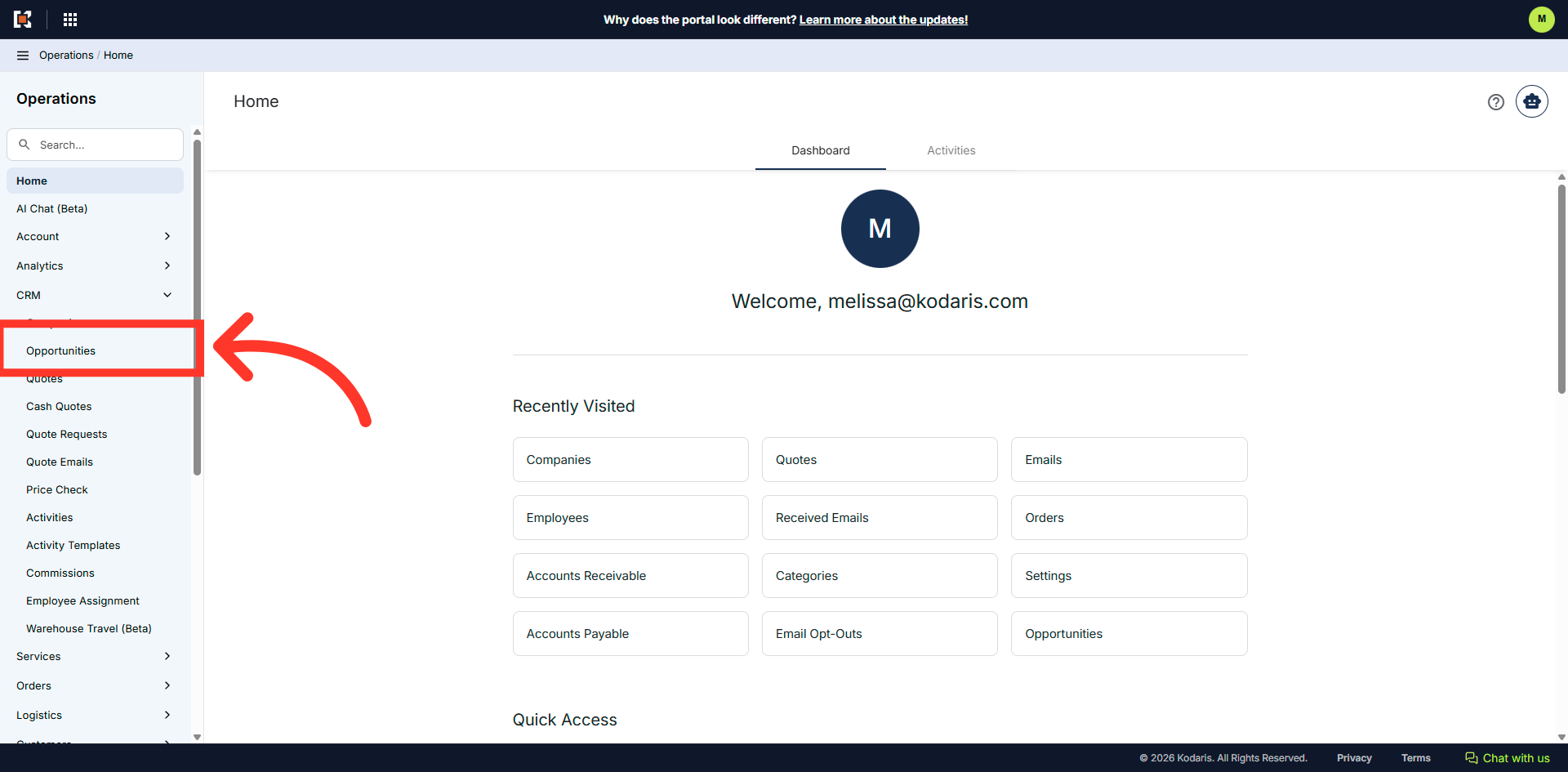Open the Terms footer link
The image size is (1568, 772).
(x=1415, y=758)
